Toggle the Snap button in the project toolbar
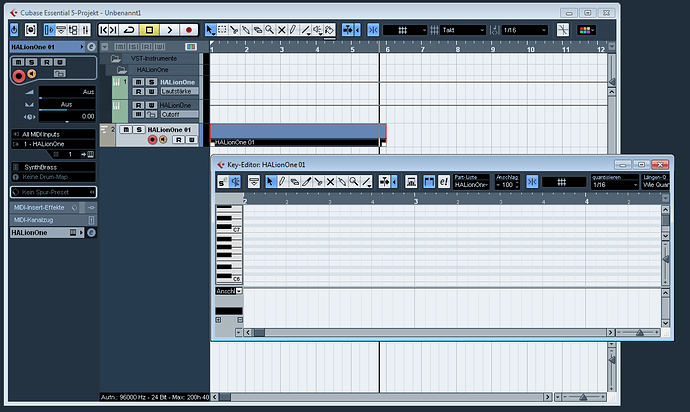Viewport: 690px width, 412px height. [x=373, y=30]
